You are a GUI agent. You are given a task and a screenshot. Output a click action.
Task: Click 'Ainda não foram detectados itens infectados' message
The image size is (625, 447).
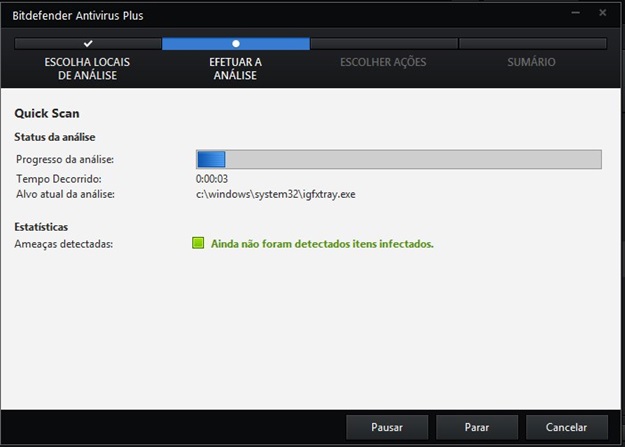(322, 244)
